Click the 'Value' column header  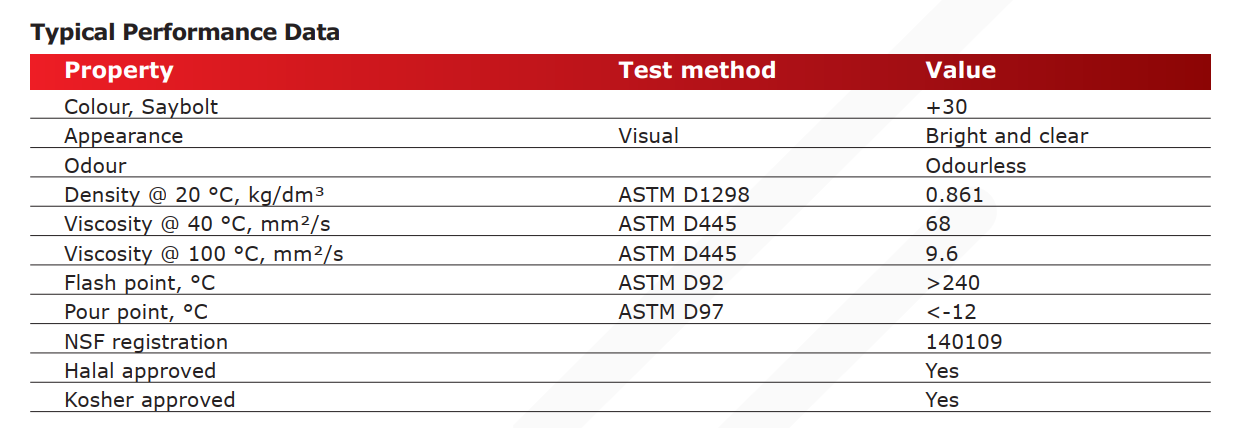pos(960,71)
